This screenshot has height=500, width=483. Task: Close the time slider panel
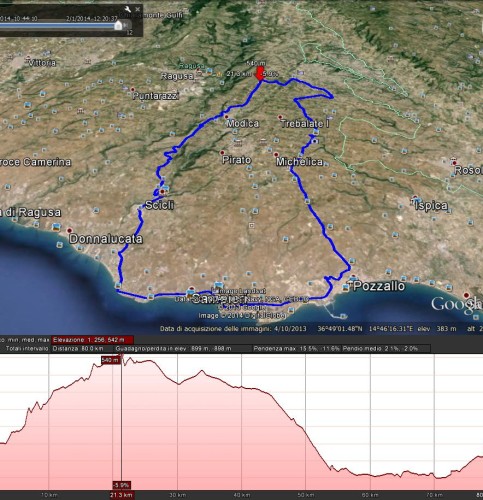(x=138, y=9)
